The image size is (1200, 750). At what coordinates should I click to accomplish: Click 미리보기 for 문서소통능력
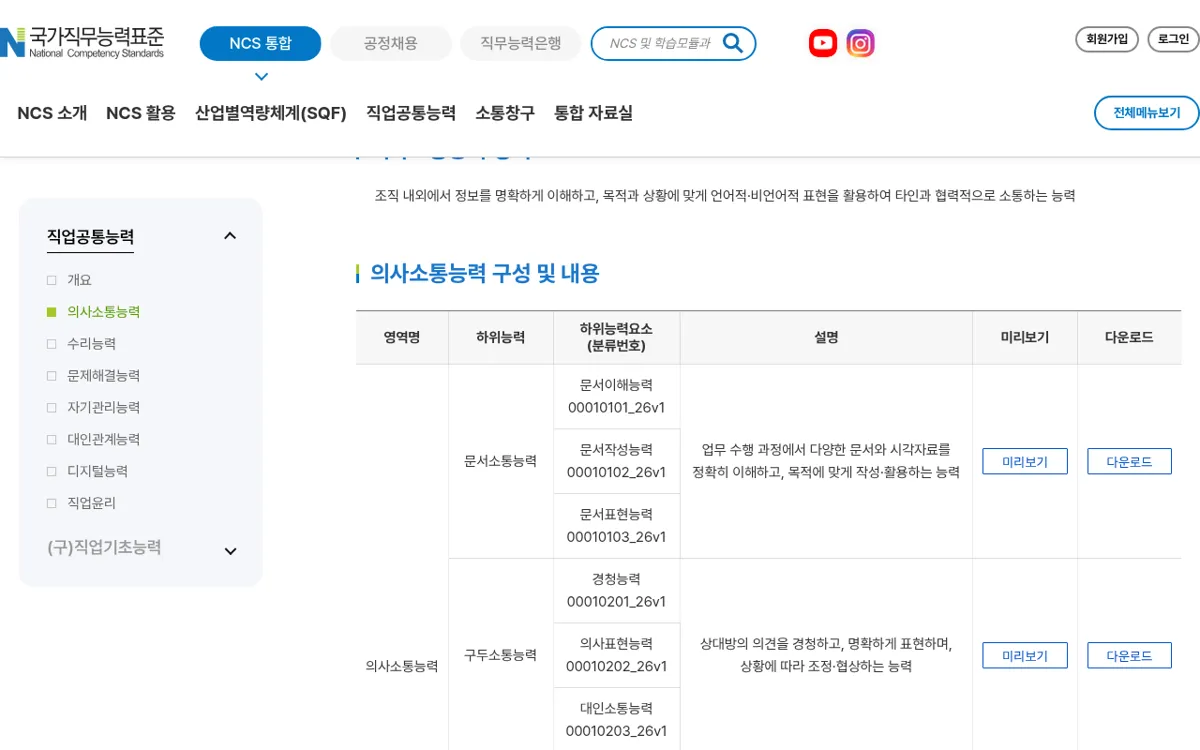click(x=1025, y=461)
